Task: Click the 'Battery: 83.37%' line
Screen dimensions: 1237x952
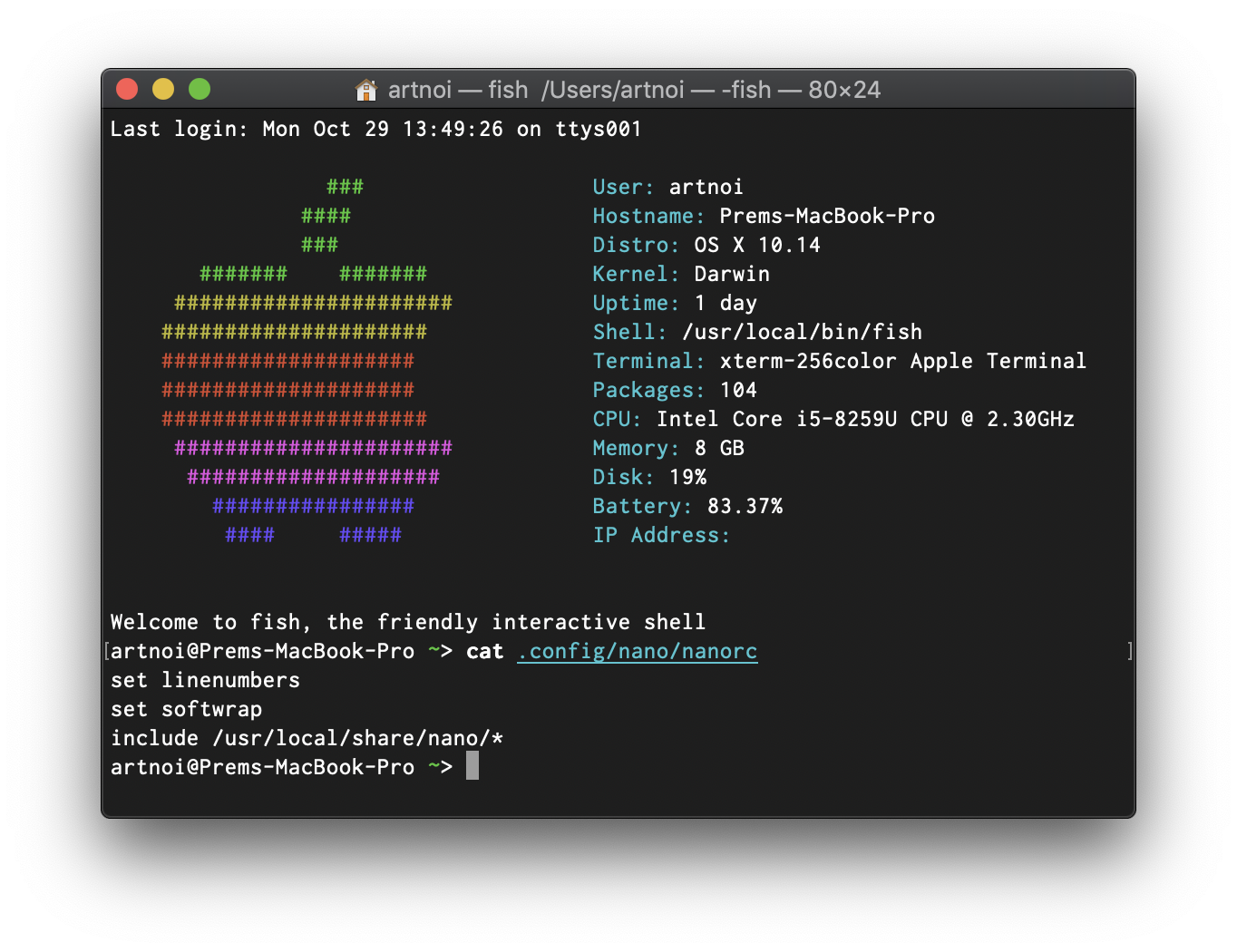Action: tap(687, 506)
